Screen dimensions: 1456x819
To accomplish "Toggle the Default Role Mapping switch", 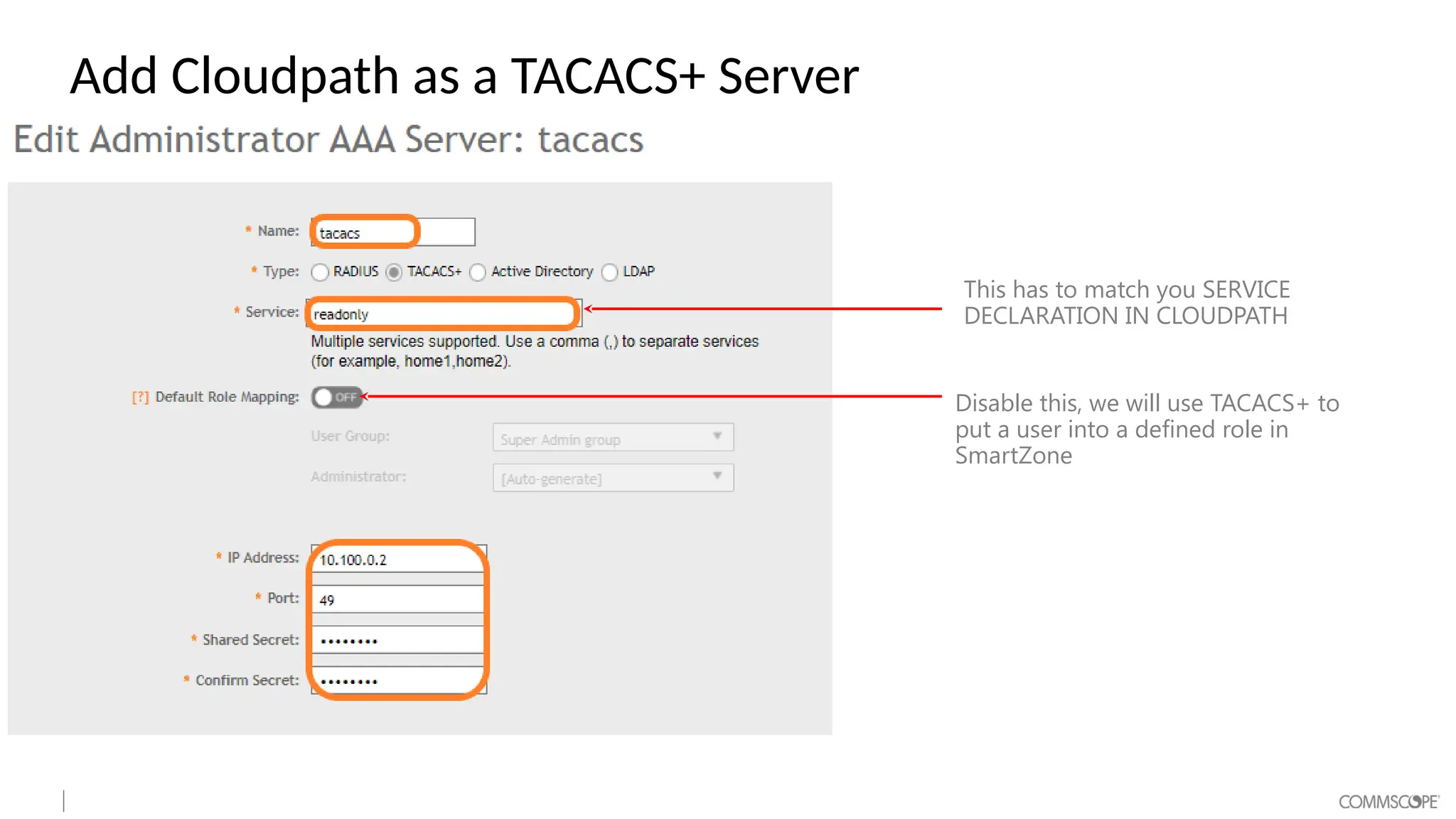I will pyautogui.click(x=336, y=397).
